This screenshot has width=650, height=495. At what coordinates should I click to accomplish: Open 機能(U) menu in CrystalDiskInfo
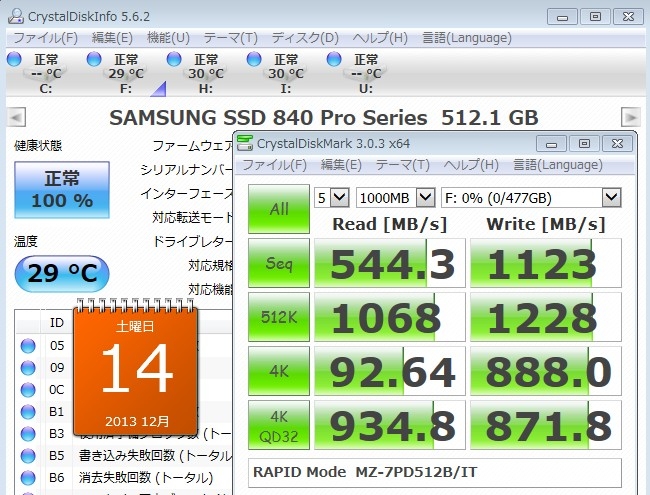click(168, 38)
